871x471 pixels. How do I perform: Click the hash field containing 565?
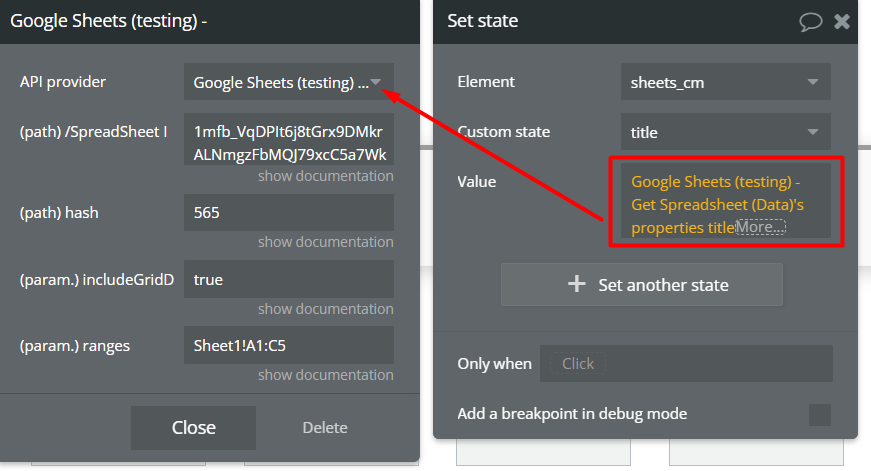click(288, 213)
